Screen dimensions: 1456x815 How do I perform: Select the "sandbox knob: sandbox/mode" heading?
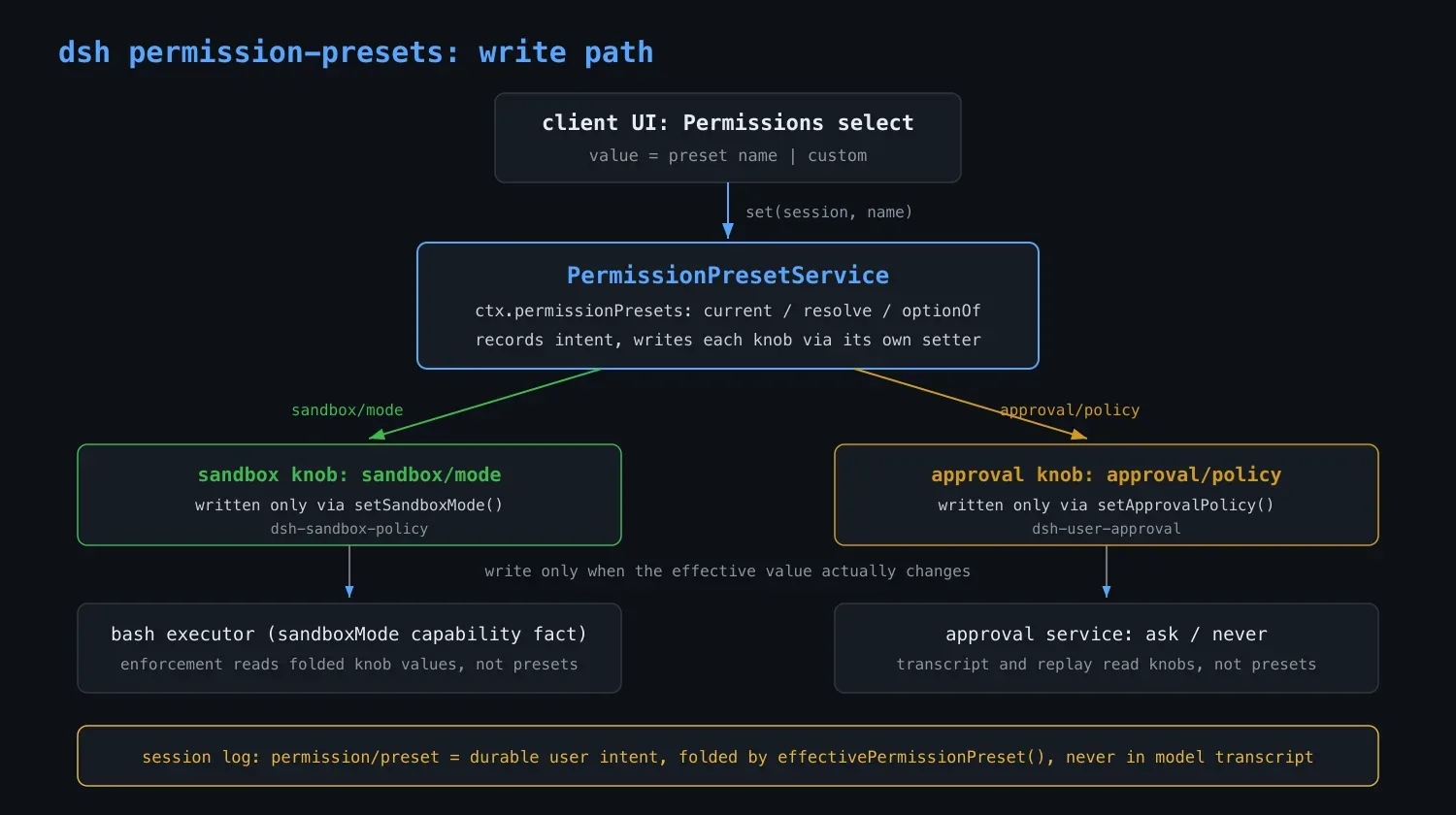click(x=349, y=474)
